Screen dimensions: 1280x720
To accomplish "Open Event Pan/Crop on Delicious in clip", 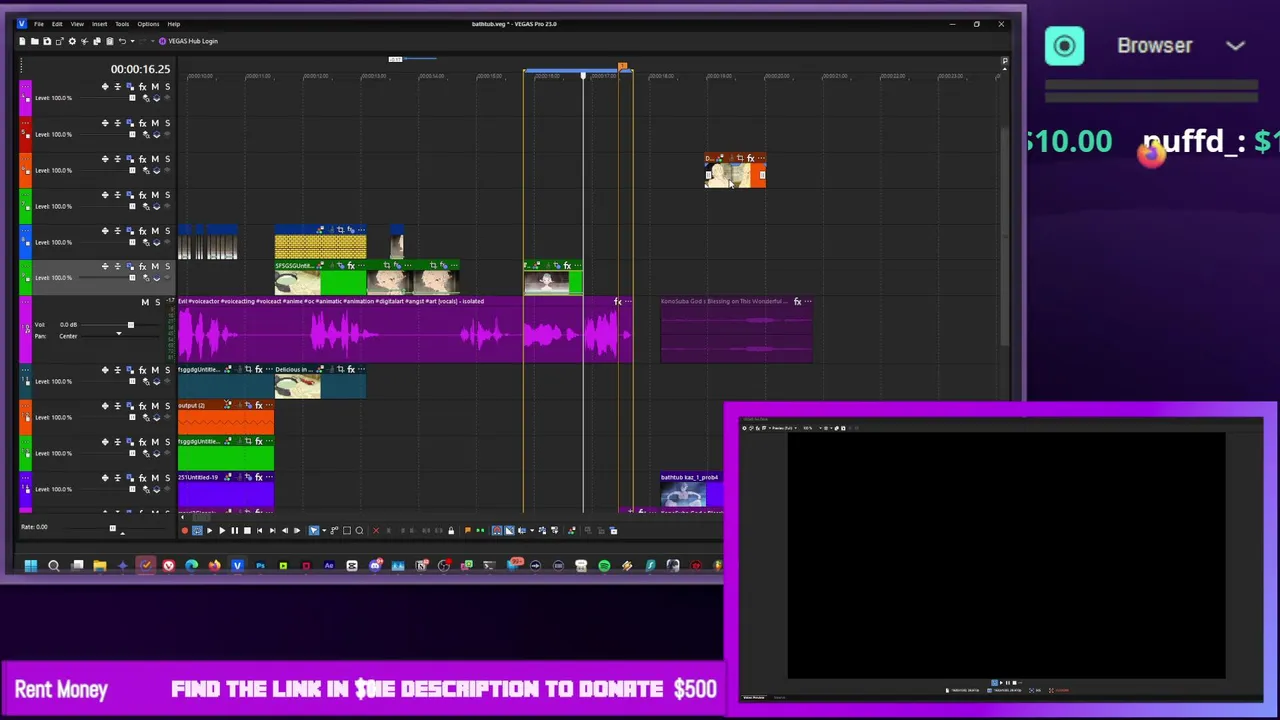I will click(x=339, y=369).
